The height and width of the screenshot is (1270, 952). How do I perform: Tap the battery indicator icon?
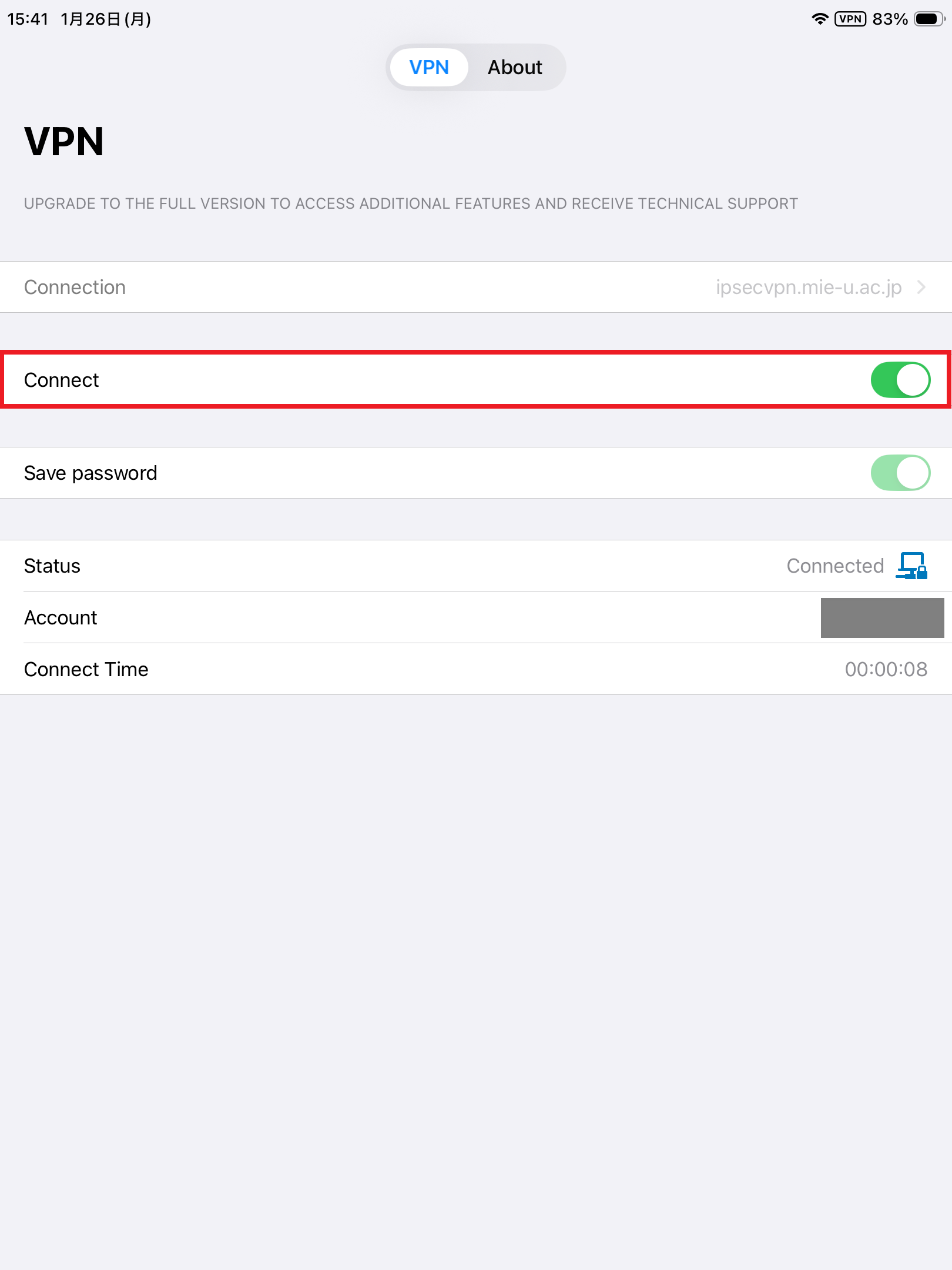click(x=930, y=19)
